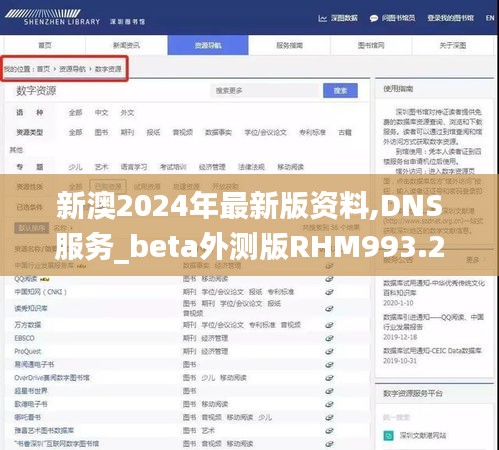Open the QQ阅读 notice dated 2019-12-18
The width and height of the screenshot is (499, 450).
click(433, 322)
